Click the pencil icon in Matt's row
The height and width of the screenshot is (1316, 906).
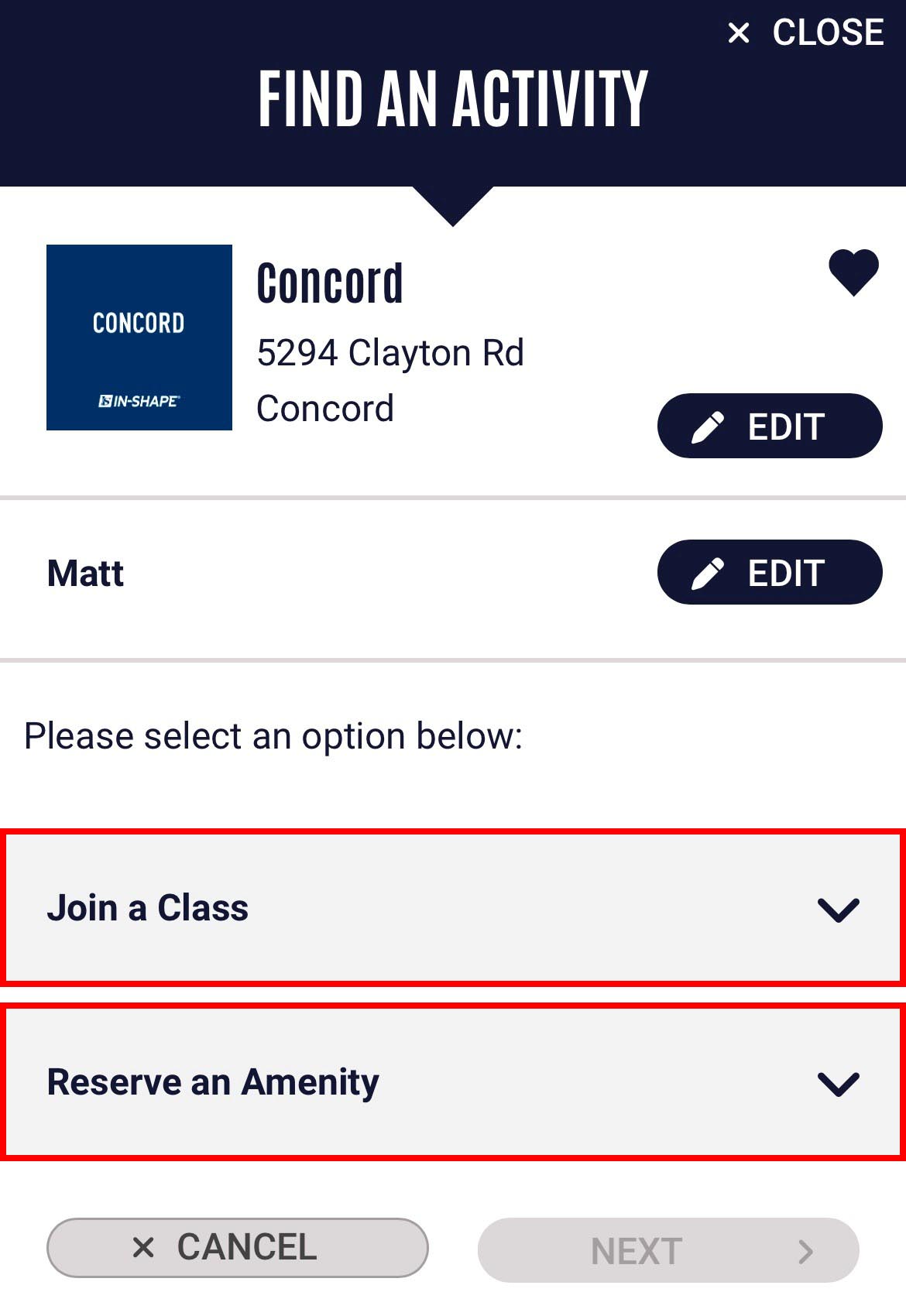click(x=707, y=573)
